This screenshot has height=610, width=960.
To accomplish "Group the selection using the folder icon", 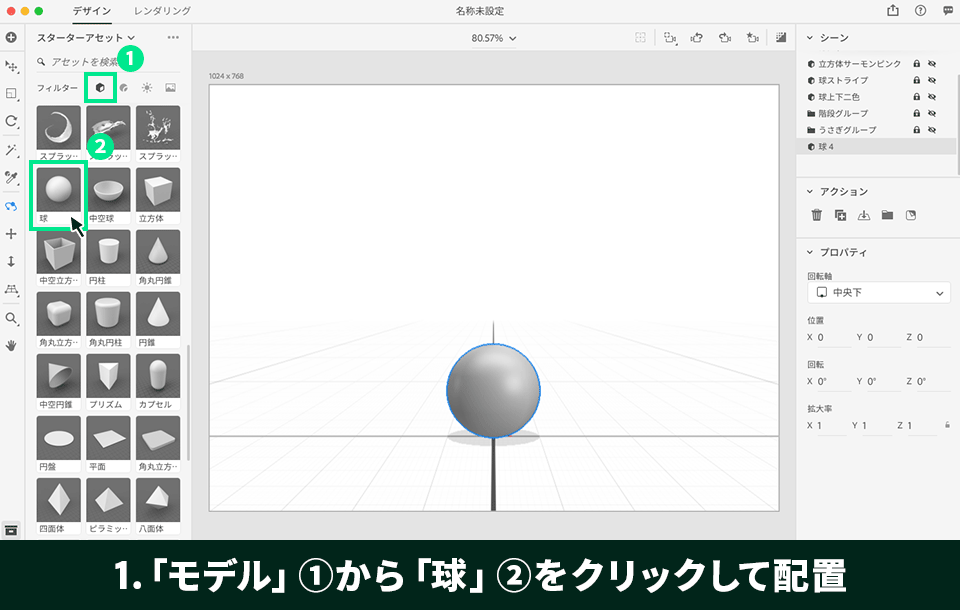I will point(888,213).
